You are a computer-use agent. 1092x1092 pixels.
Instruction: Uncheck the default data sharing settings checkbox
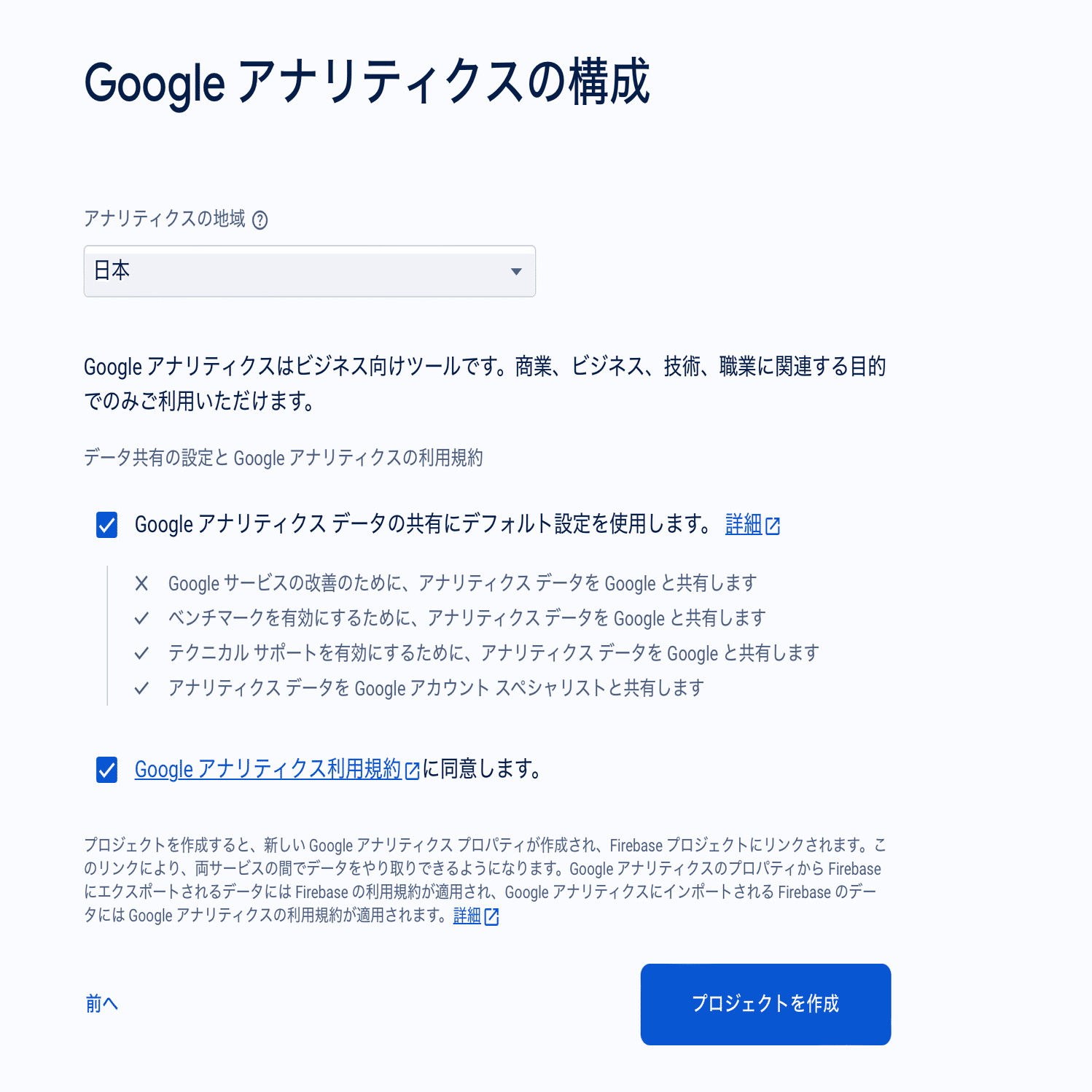pos(107,524)
